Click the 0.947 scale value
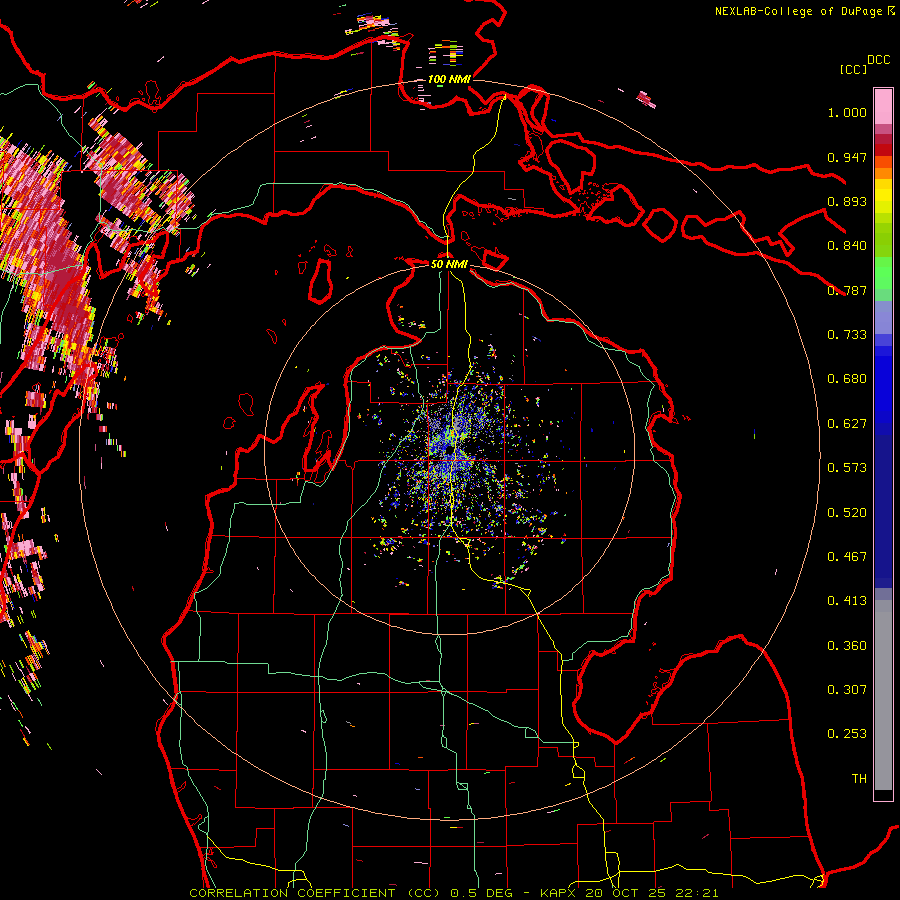Viewport: 900px width, 900px height. click(x=847, y=157)
